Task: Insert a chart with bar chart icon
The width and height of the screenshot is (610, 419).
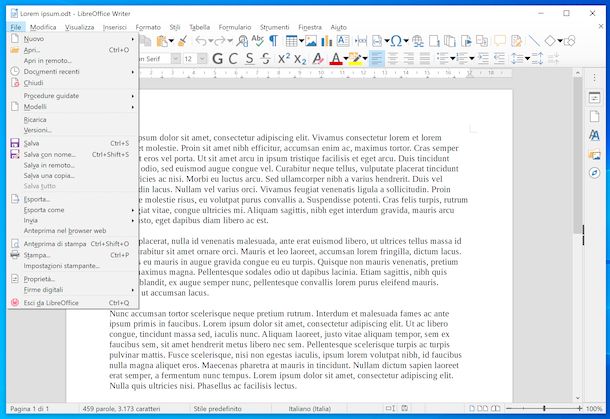Action: pyautogui.click(x=327, y=40)
